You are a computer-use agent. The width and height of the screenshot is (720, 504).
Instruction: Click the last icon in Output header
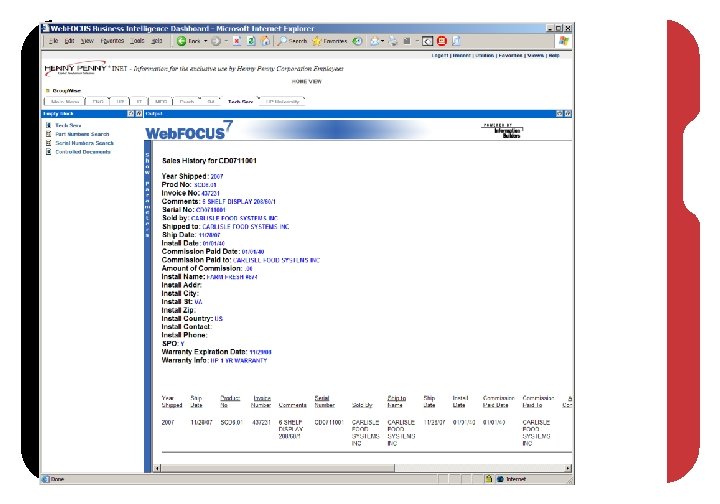tap(568, 113)
